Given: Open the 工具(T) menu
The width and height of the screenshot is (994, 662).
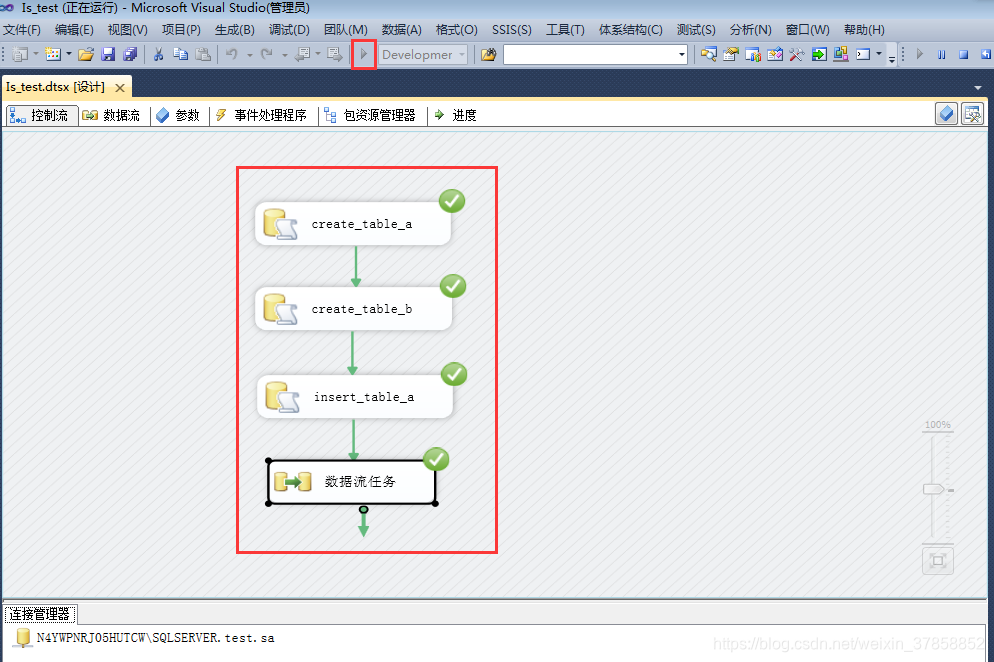Looking at the screenshot, I should (x=565, y=30).
